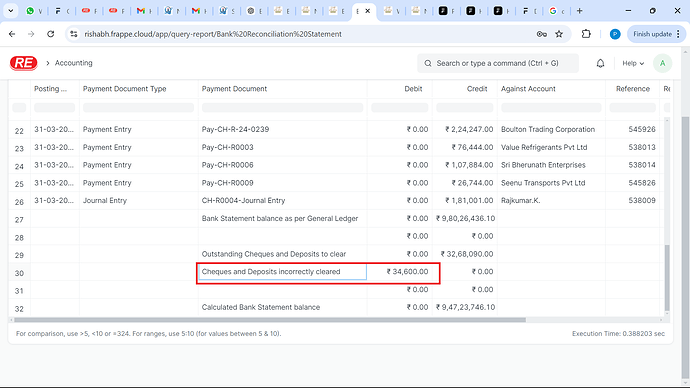This screenshot has height=388, width=690.
Task: Click reference number 545926
Action: pos(642,129)
